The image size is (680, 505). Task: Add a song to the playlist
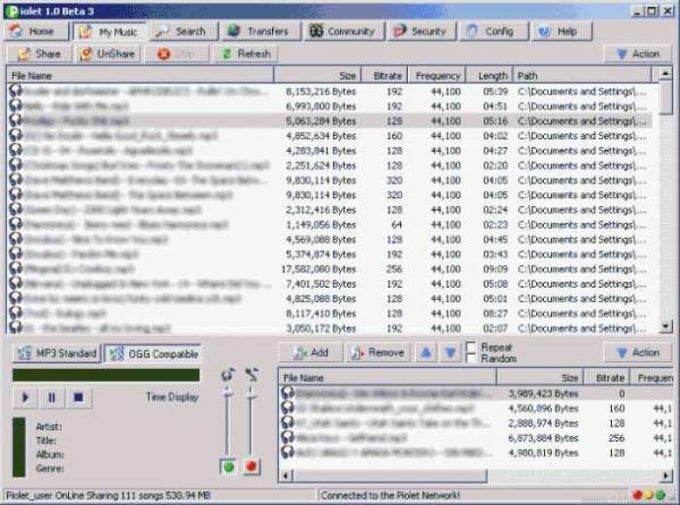[x=311, y=353]
